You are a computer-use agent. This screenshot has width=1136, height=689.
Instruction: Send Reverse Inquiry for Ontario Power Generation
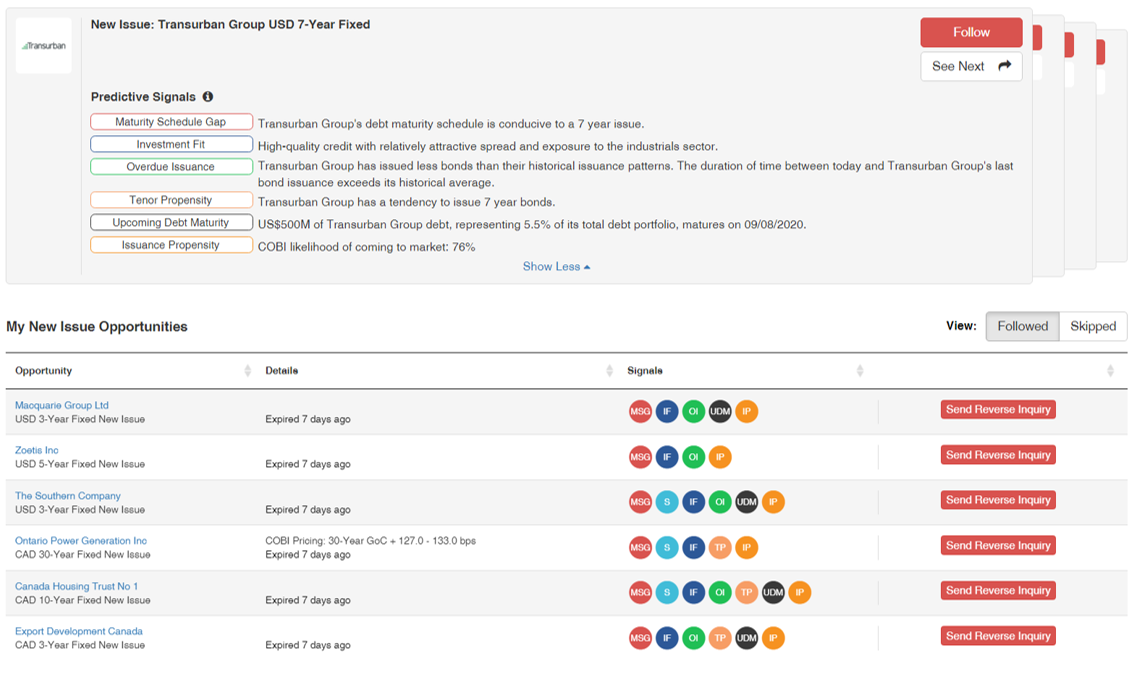[x=998, y=546]
